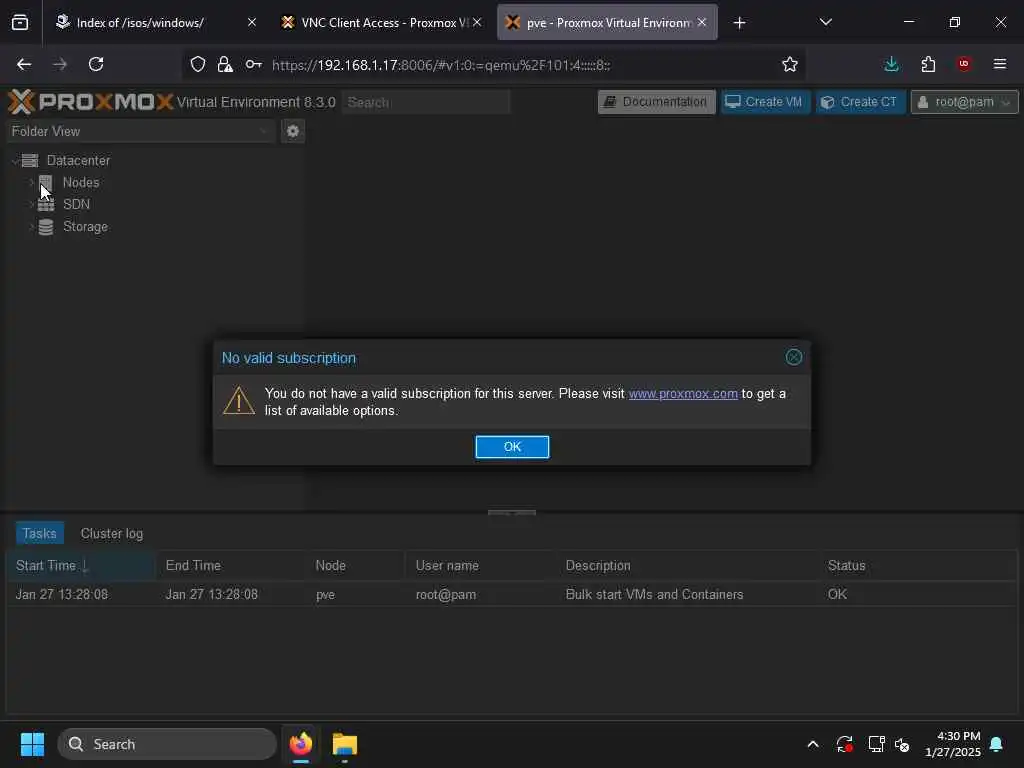Open Firefox View icon
This screenshot has height=768, width=1024.
pos(20,23)
